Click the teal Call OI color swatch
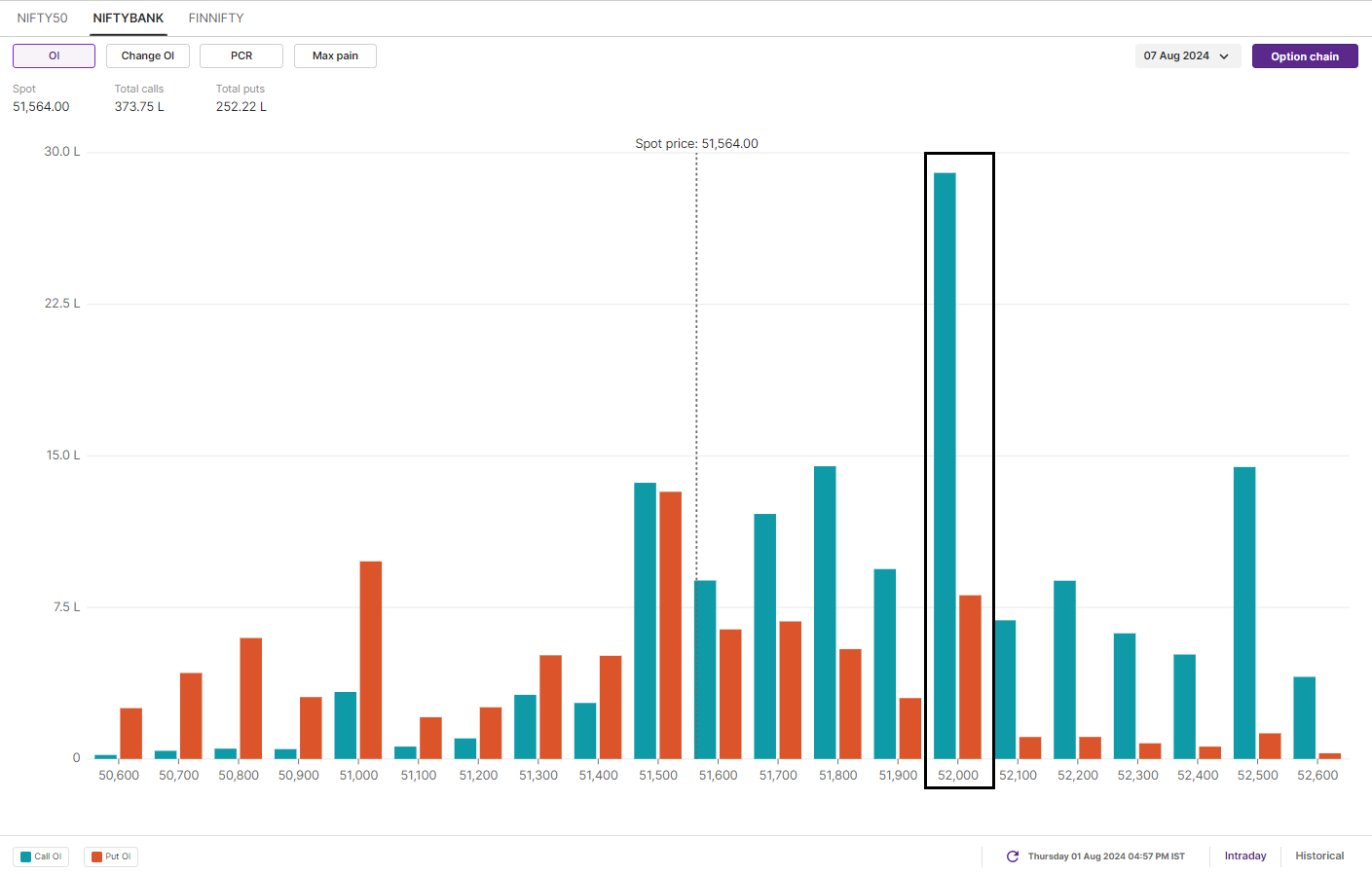Image resolution: width=1372 pixels, height=874 pixels. point(26,856)
